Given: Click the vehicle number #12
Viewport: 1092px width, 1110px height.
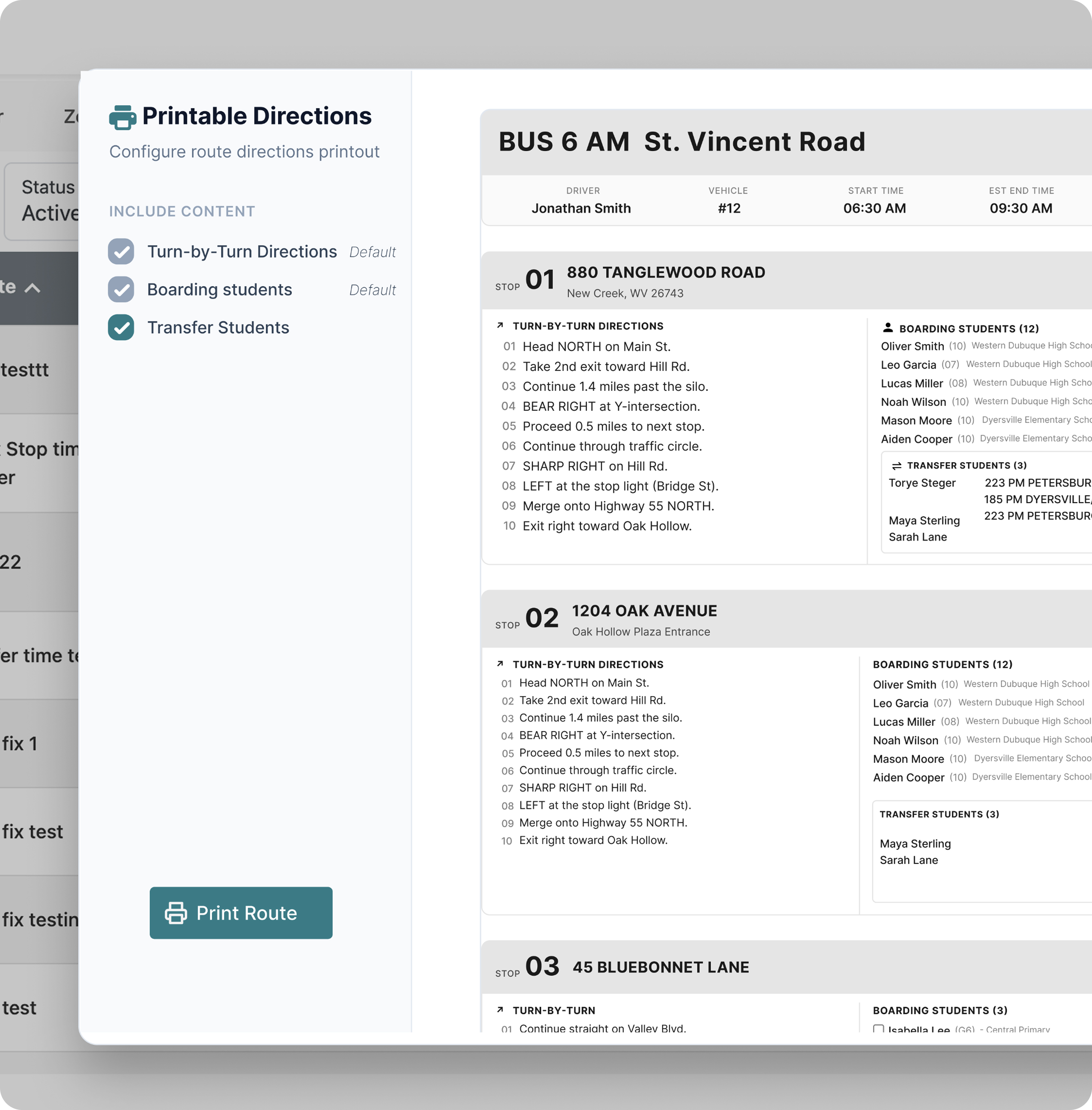Looking at the screenshot, I should (729, 208).
